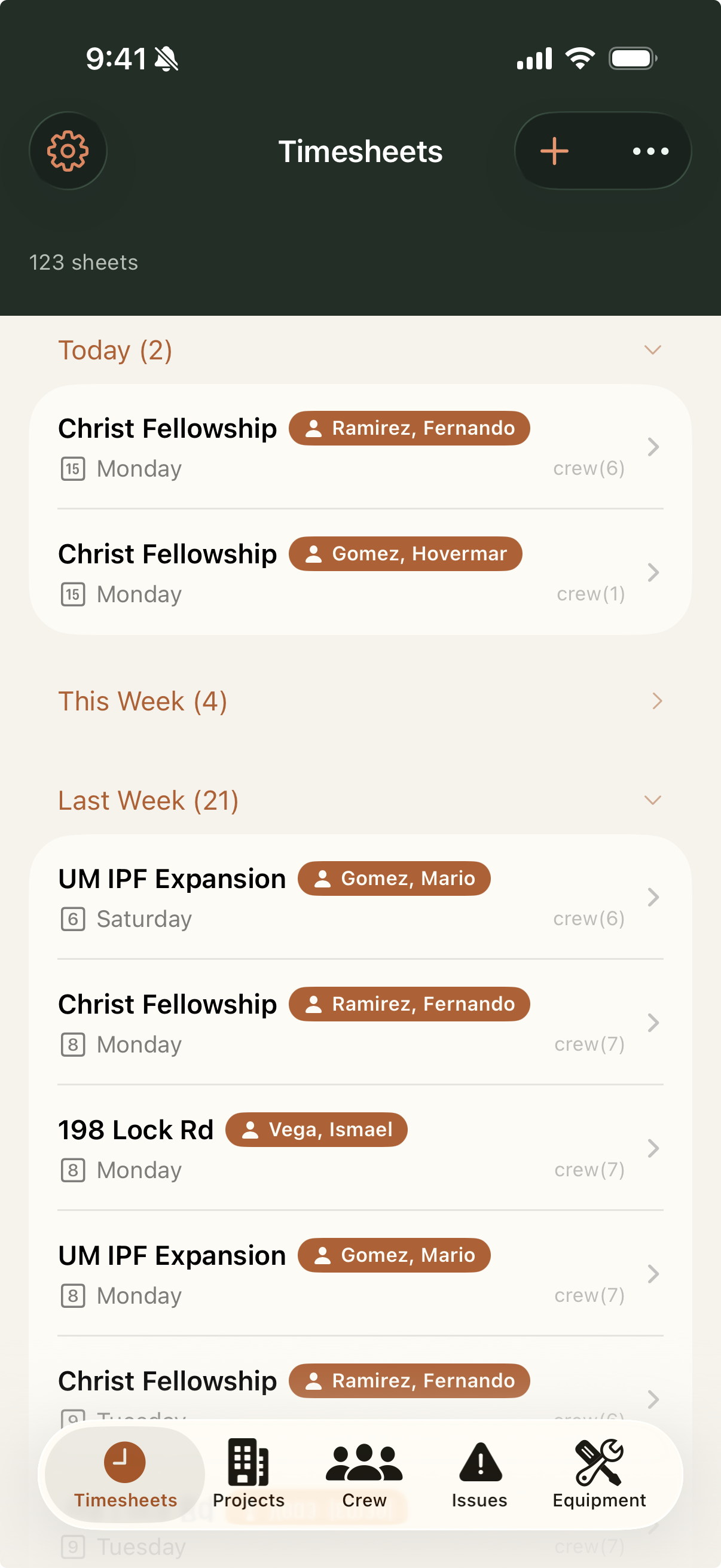Image resolution: width=721 pixels, height=1568 pixels.
Task: Collapse the Last Week (21) section
Action: click(653, 800)
